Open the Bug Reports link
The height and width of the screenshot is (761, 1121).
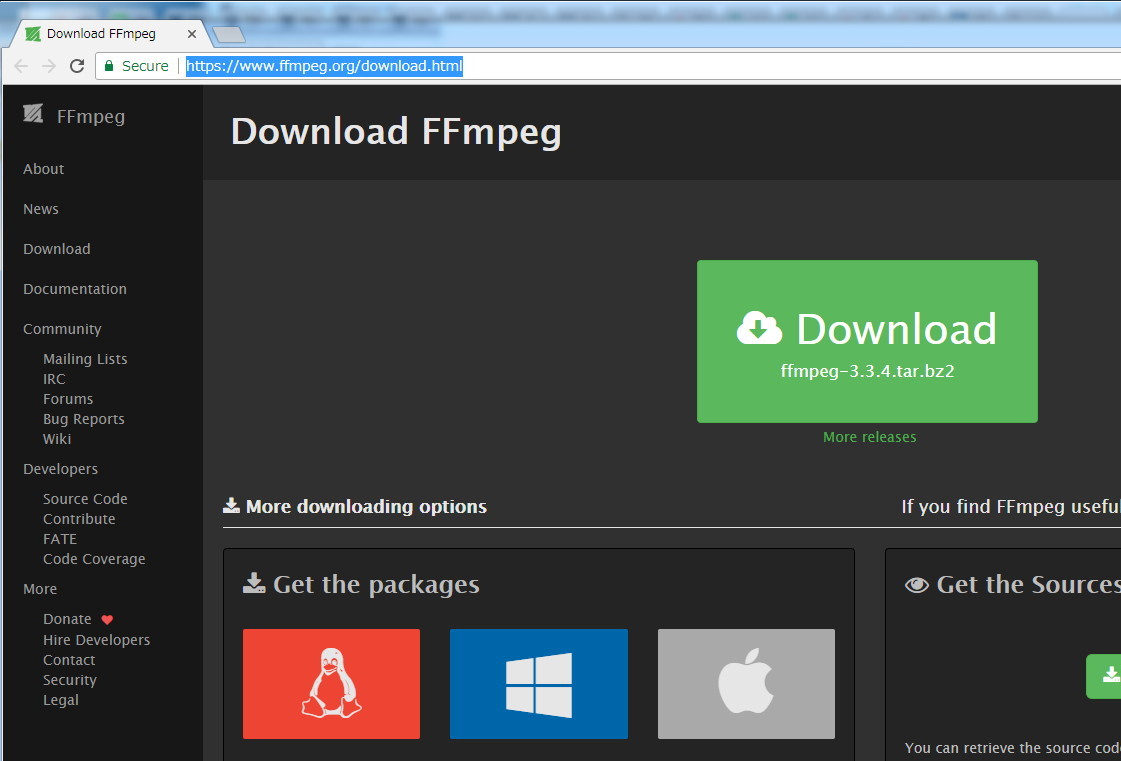[x=84, y=419]
